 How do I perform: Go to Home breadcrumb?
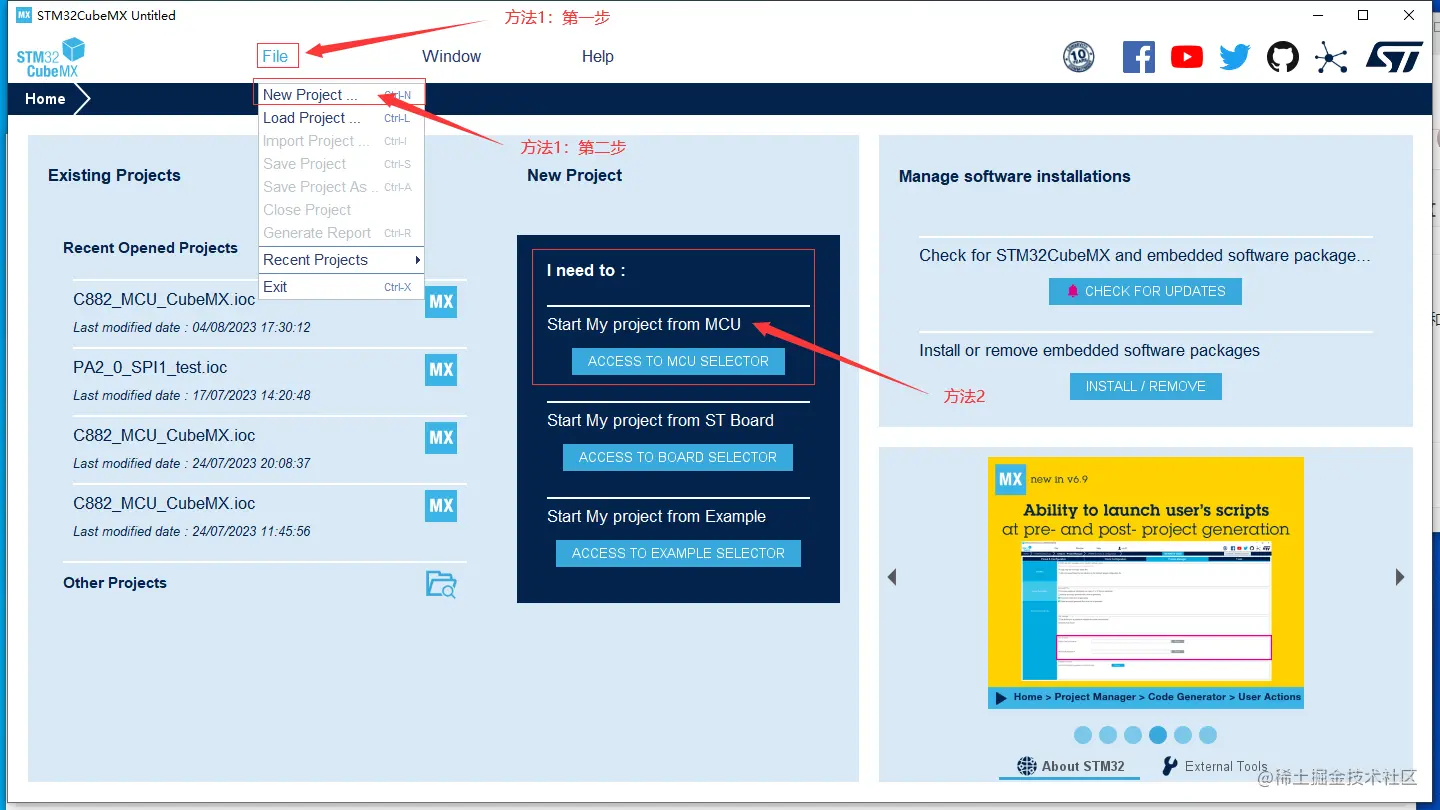coord(45,99)
